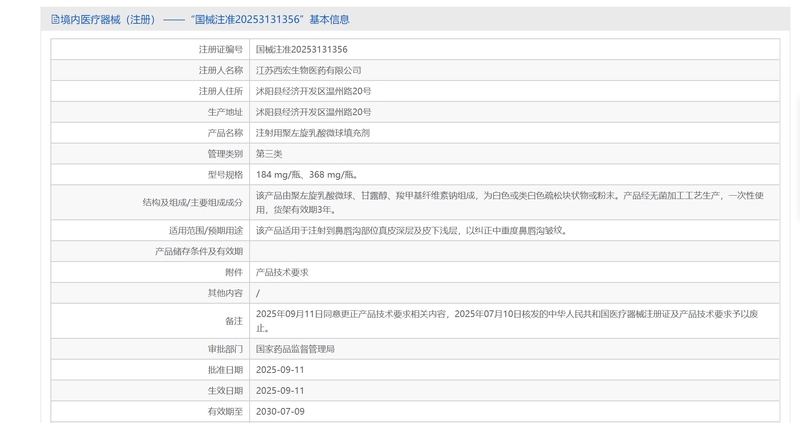Click the 生效日期 value 2025-09-11

[x=280, y=390]
